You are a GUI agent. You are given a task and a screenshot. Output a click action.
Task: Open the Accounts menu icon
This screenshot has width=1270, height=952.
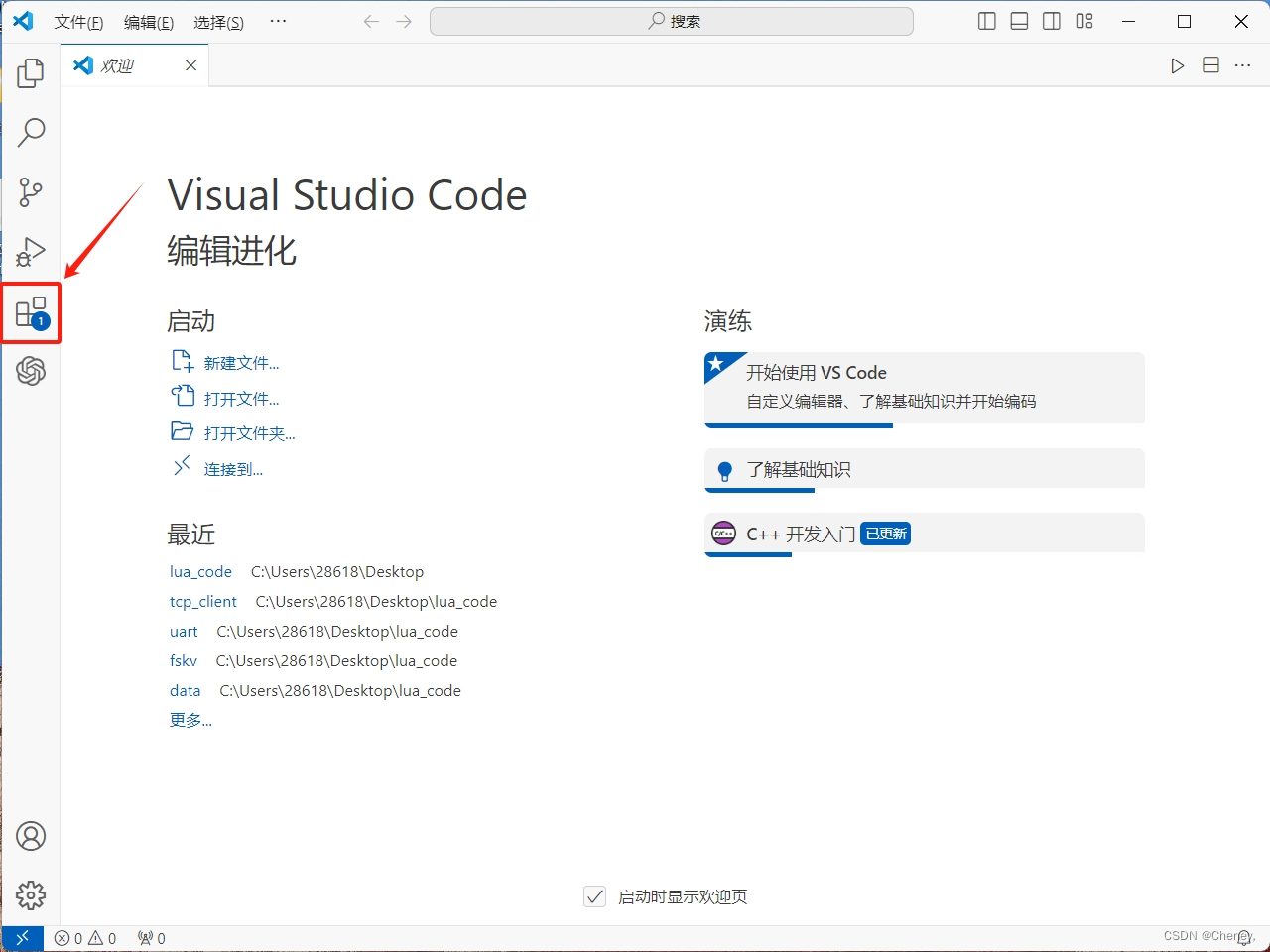pyautogui.click(x=31, y=836)
